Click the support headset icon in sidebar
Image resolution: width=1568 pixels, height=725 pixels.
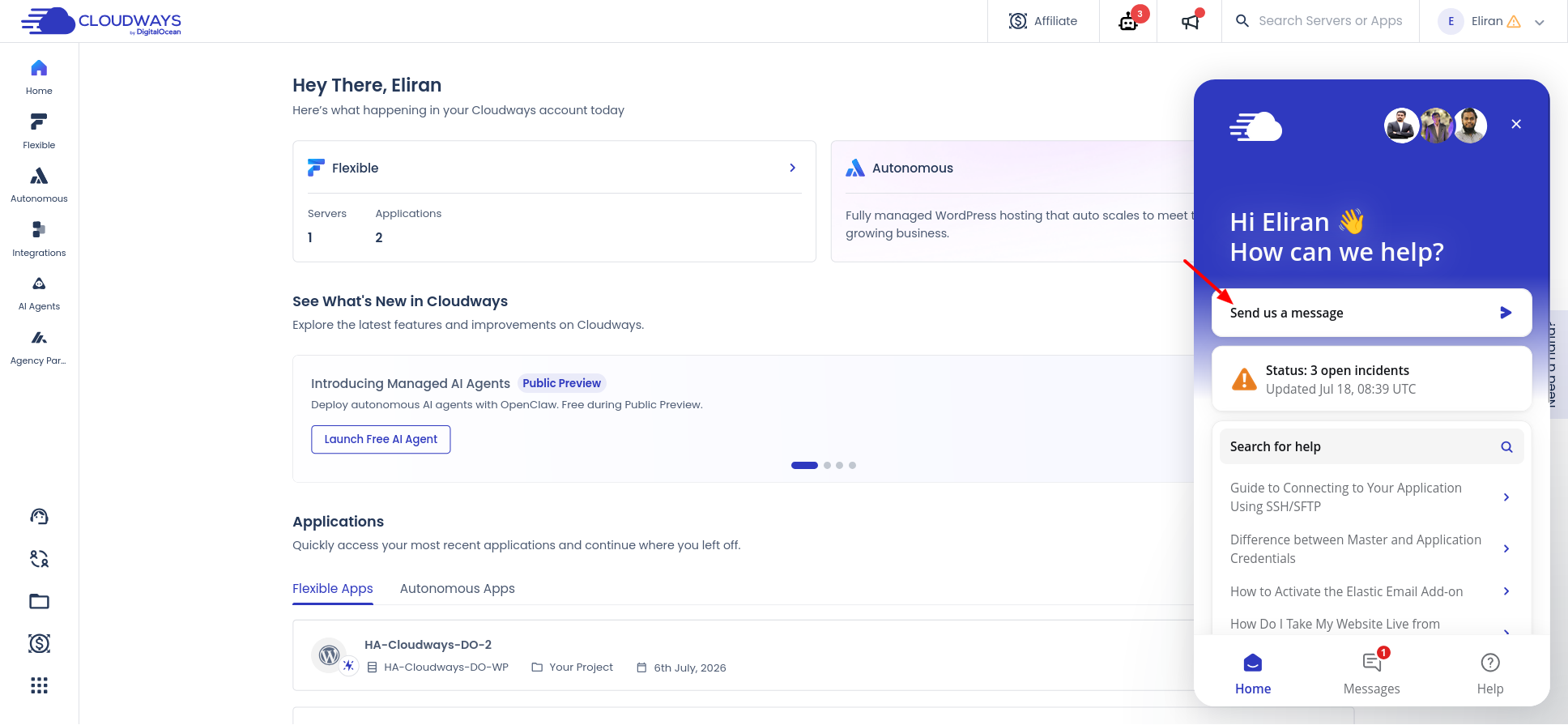click(x=39, y=517)
